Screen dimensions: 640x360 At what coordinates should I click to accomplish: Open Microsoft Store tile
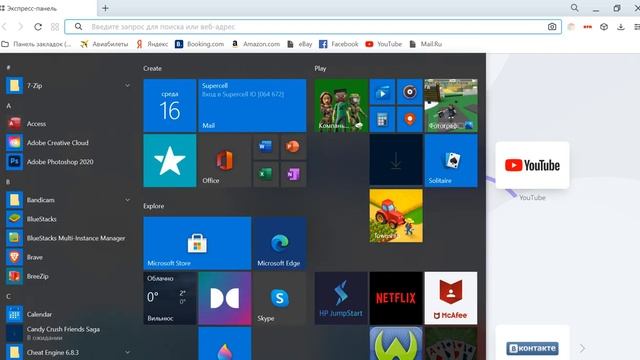pyautogui.click(x=197, y=243)
